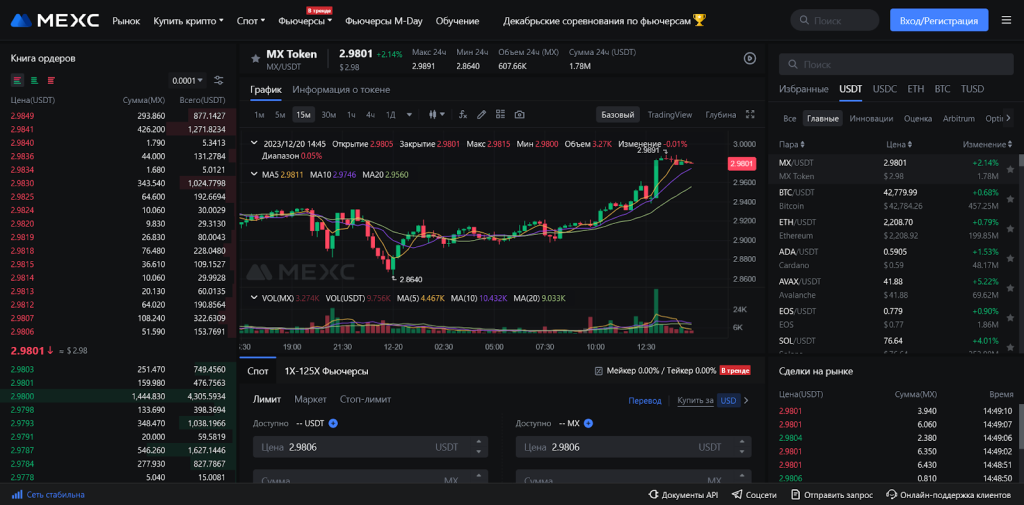Open the indicators fx icon
This screenshot has height=505, width=1024.
point(463,114)
